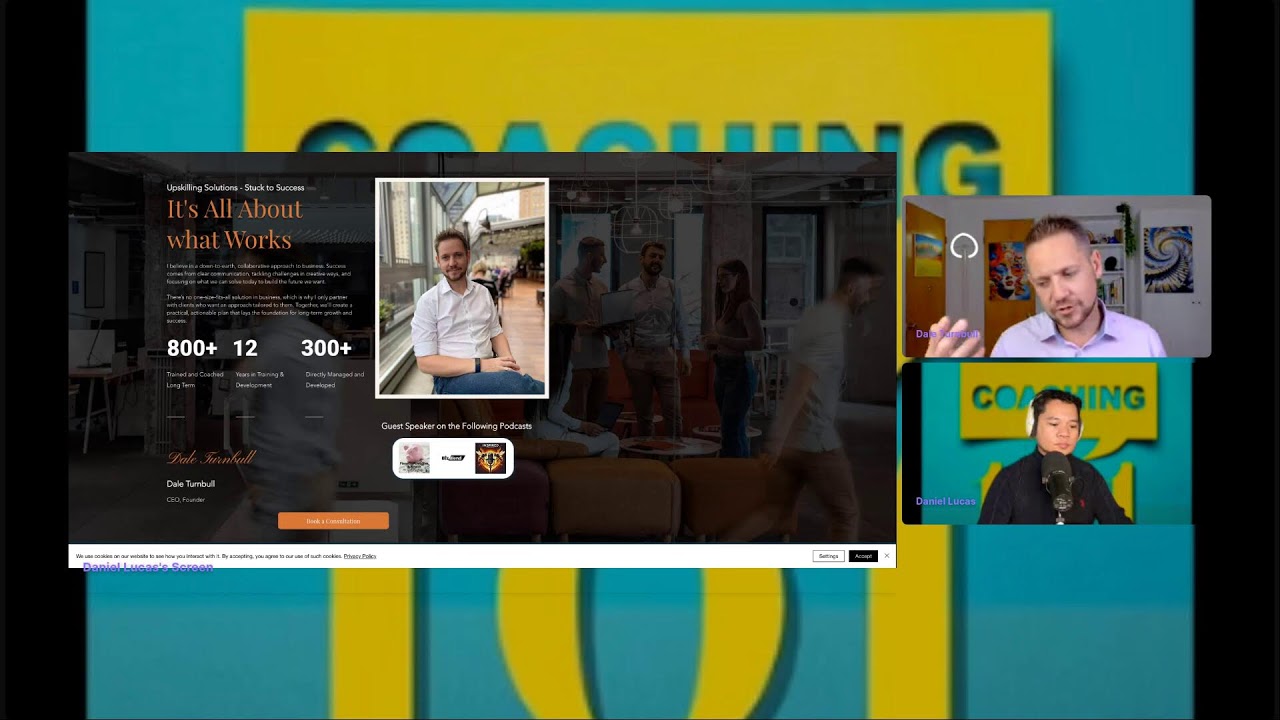Select Dale Turnbull's video tile

[x=1057, y=276]
